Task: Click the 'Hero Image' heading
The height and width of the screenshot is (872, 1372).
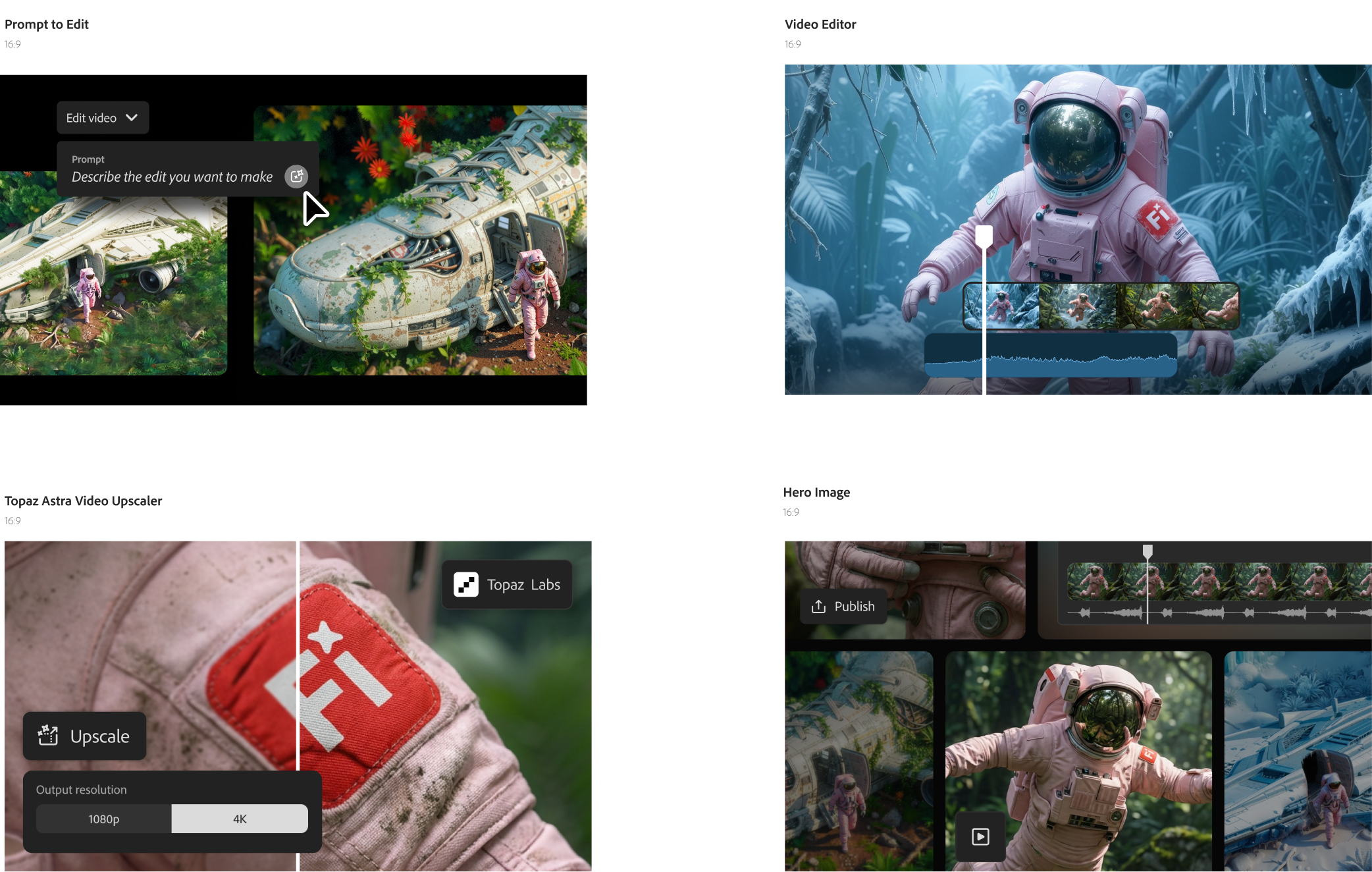Action: pos(816,492)
